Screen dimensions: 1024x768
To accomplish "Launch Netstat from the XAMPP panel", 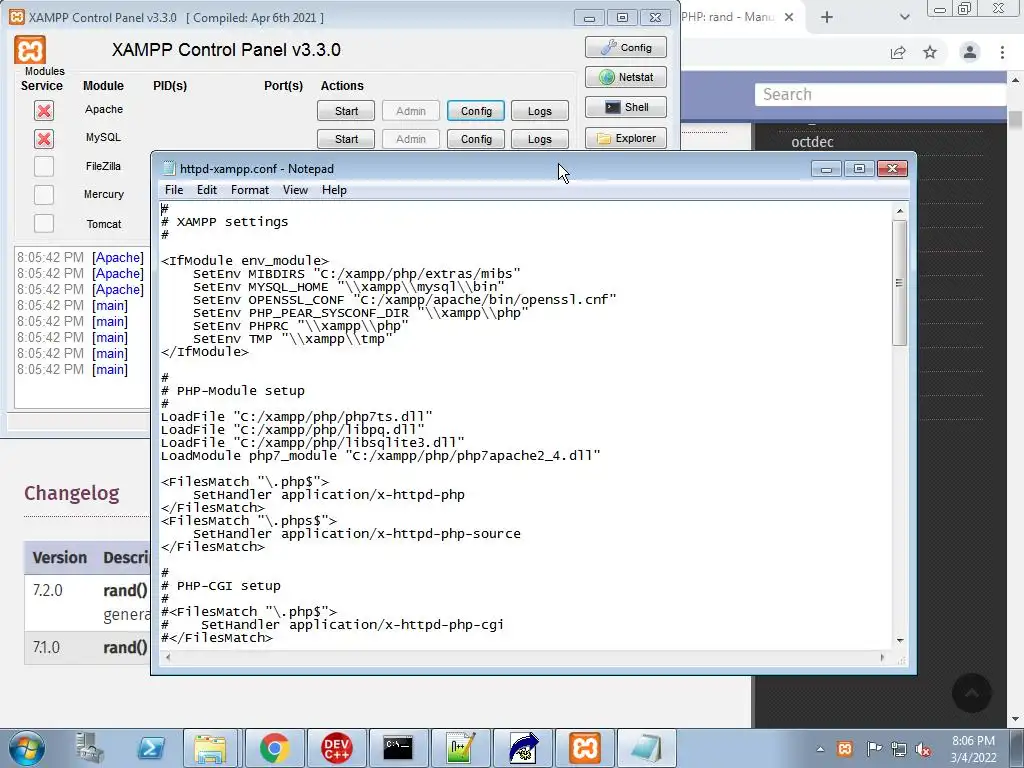I will point(626,77).
